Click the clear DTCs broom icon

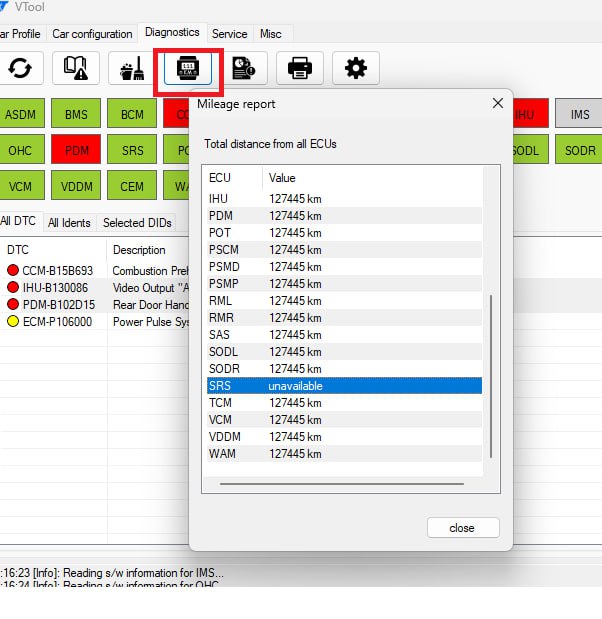coord(132,68)
